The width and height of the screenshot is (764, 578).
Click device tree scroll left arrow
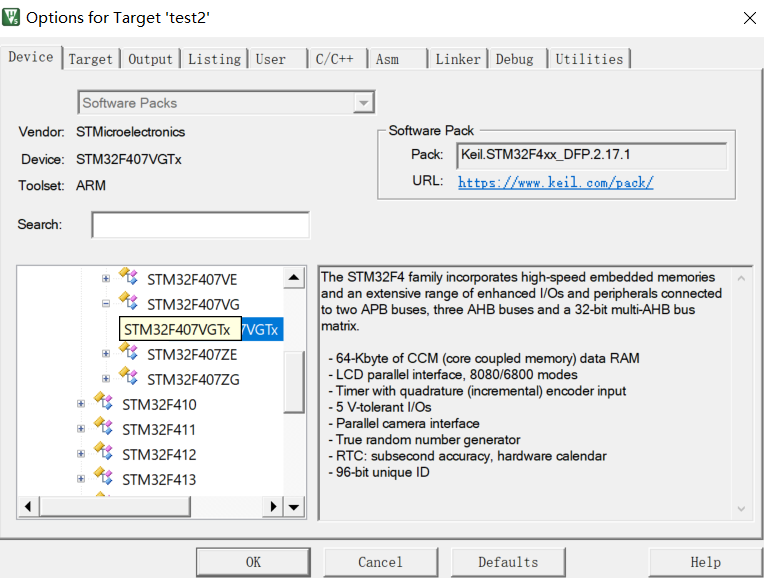tap(28, 507)
